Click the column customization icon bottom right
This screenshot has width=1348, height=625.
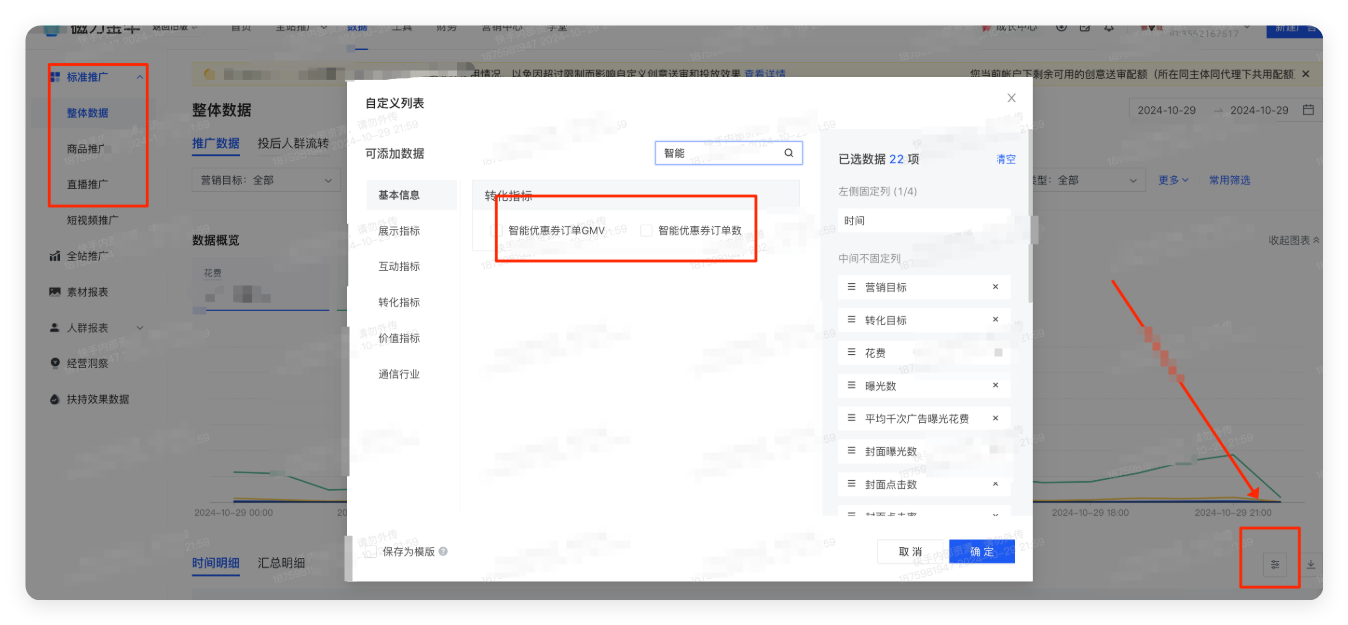(1274, 564)
